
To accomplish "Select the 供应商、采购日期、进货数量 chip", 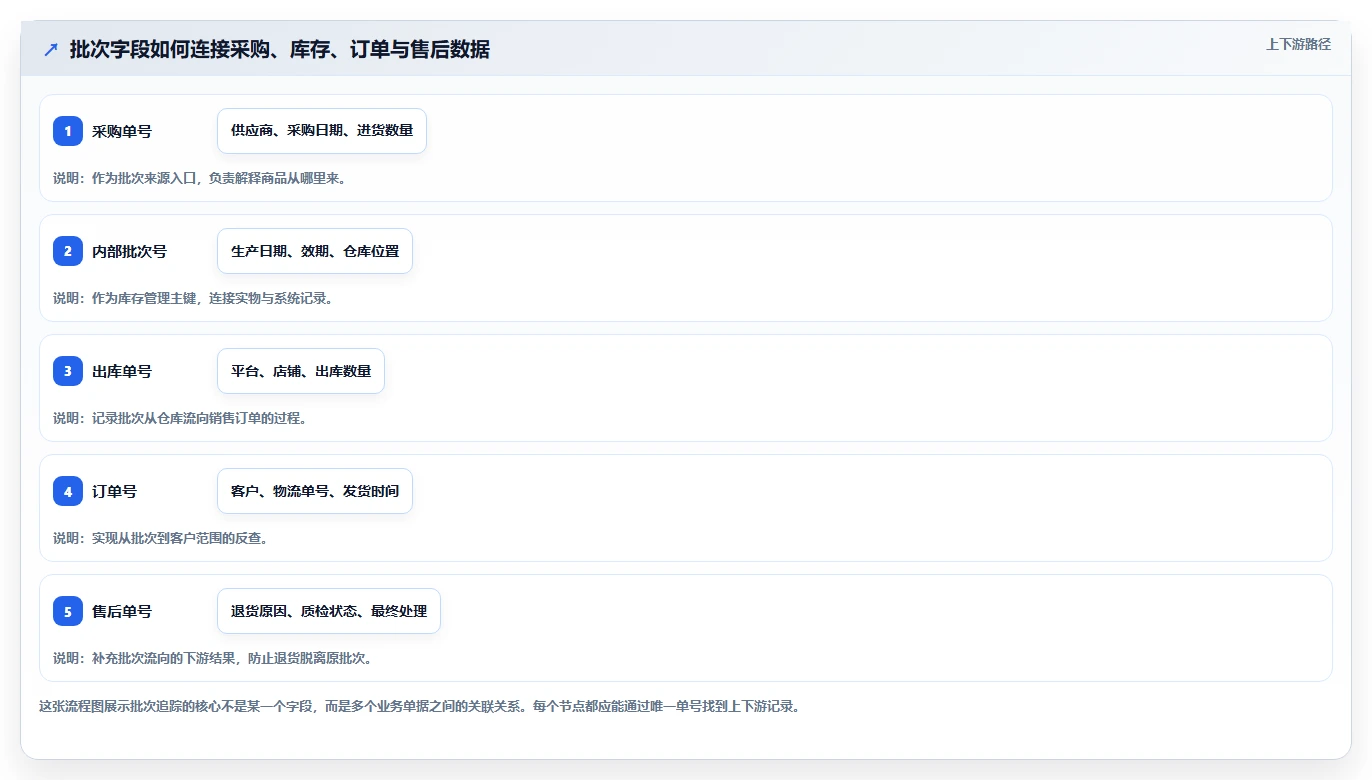I will pos(322,131).
